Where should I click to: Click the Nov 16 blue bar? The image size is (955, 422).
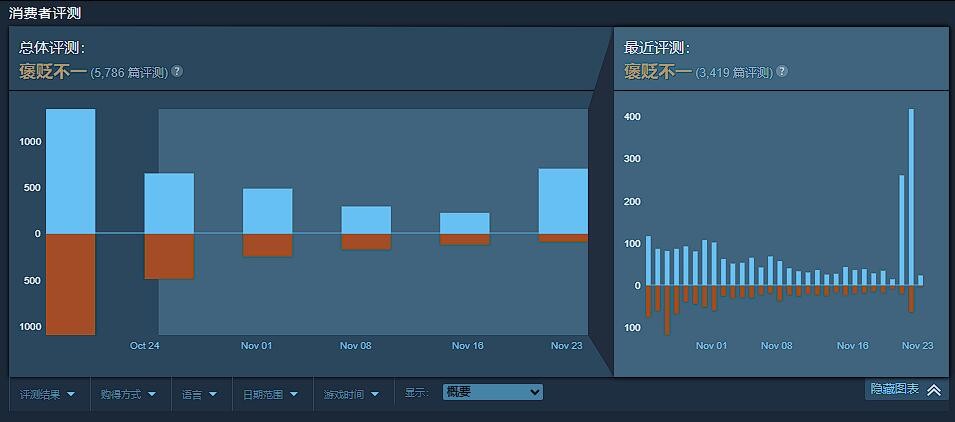[x=465, y=223]
